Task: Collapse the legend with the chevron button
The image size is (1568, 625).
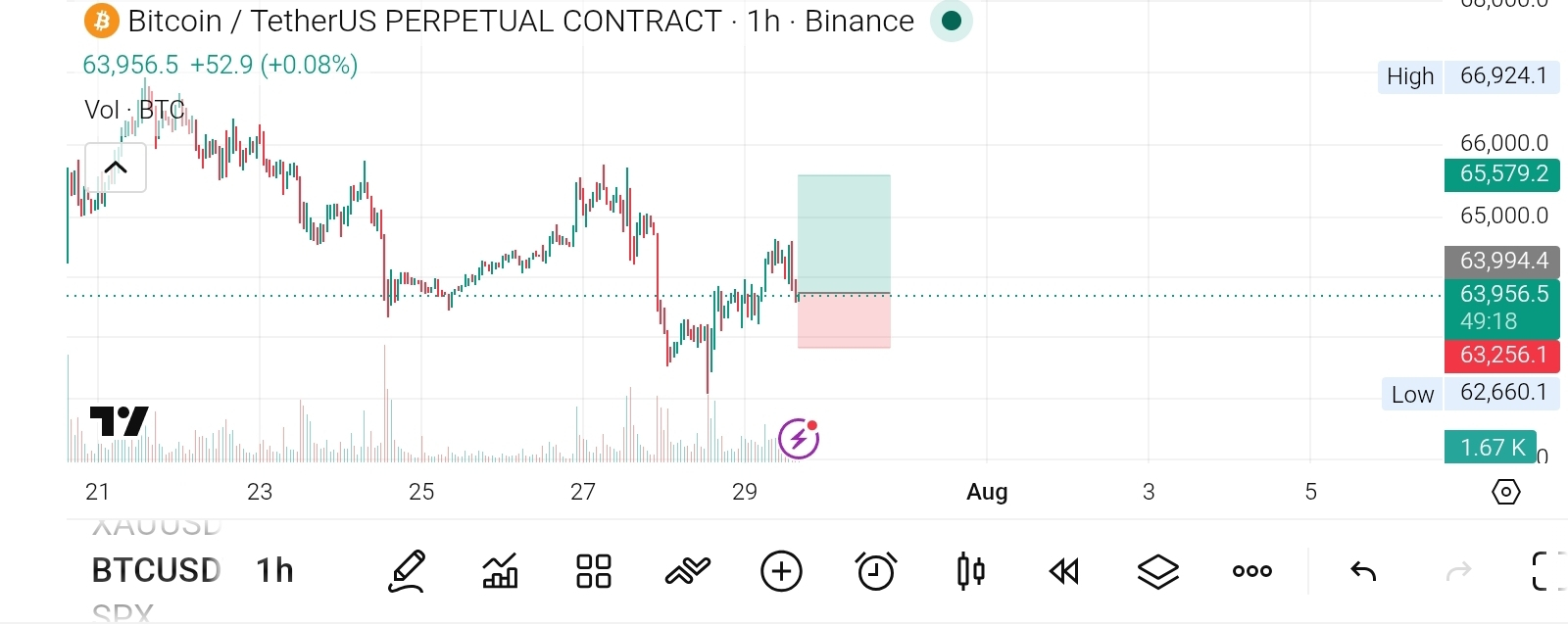Action: click(x=116, y=168)
